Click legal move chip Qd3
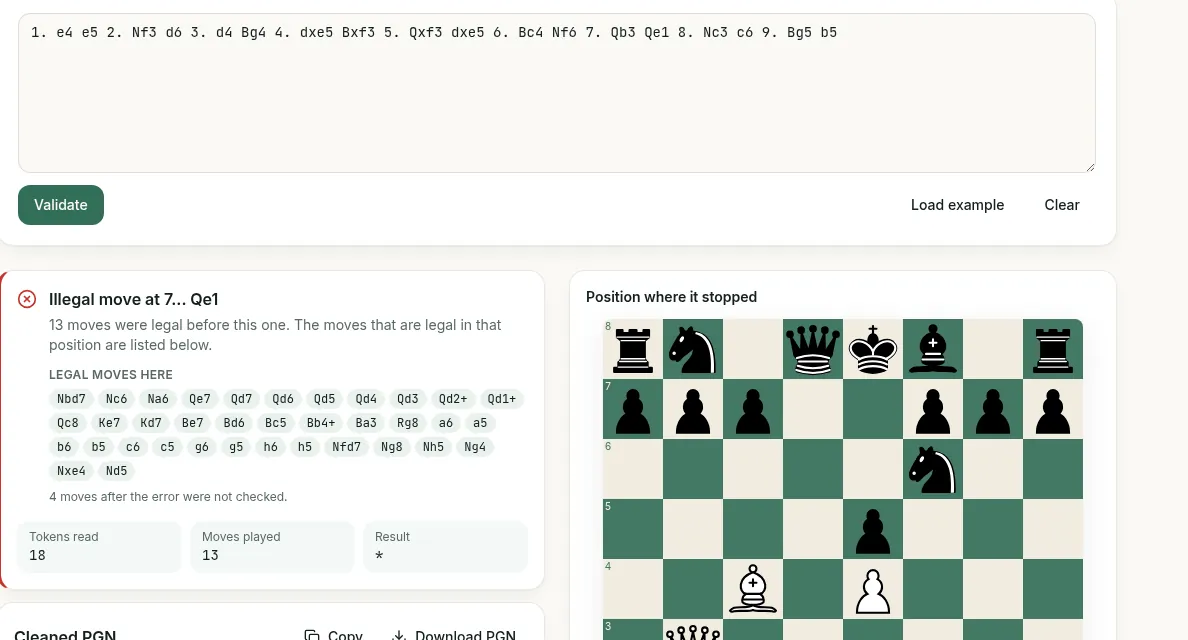 (408, 399)
